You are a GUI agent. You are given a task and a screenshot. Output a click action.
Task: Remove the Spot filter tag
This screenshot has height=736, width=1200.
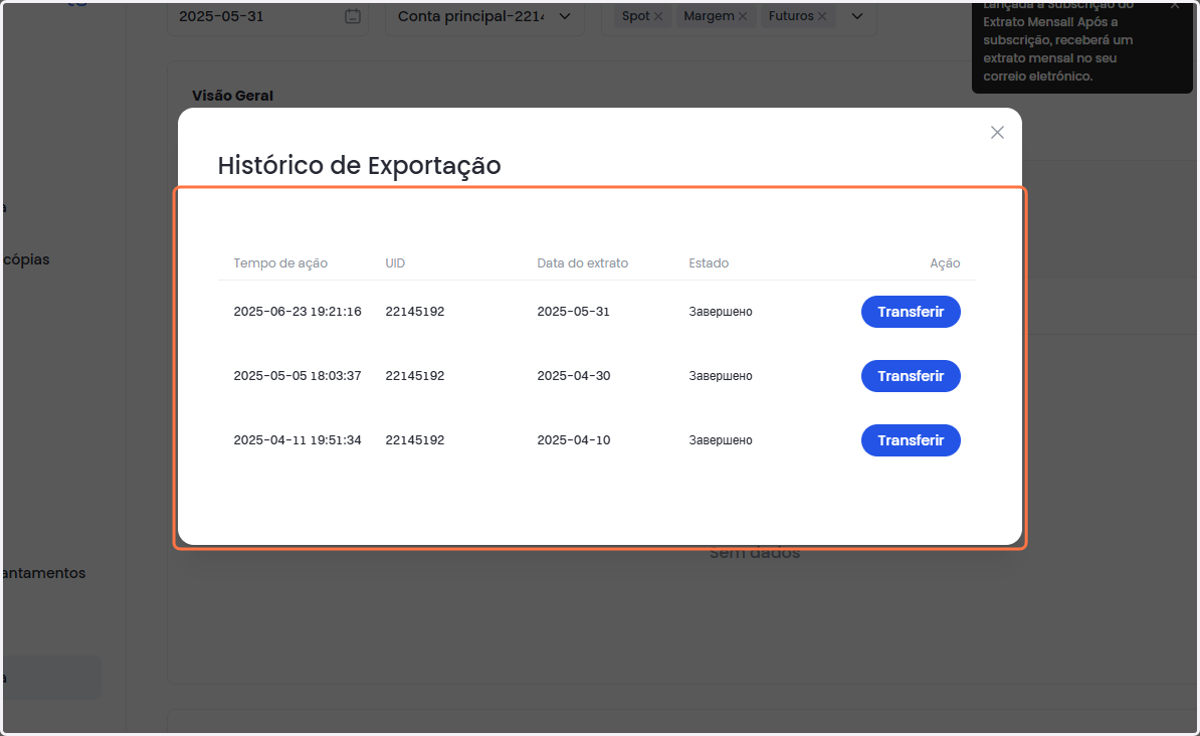coord(657,17)
